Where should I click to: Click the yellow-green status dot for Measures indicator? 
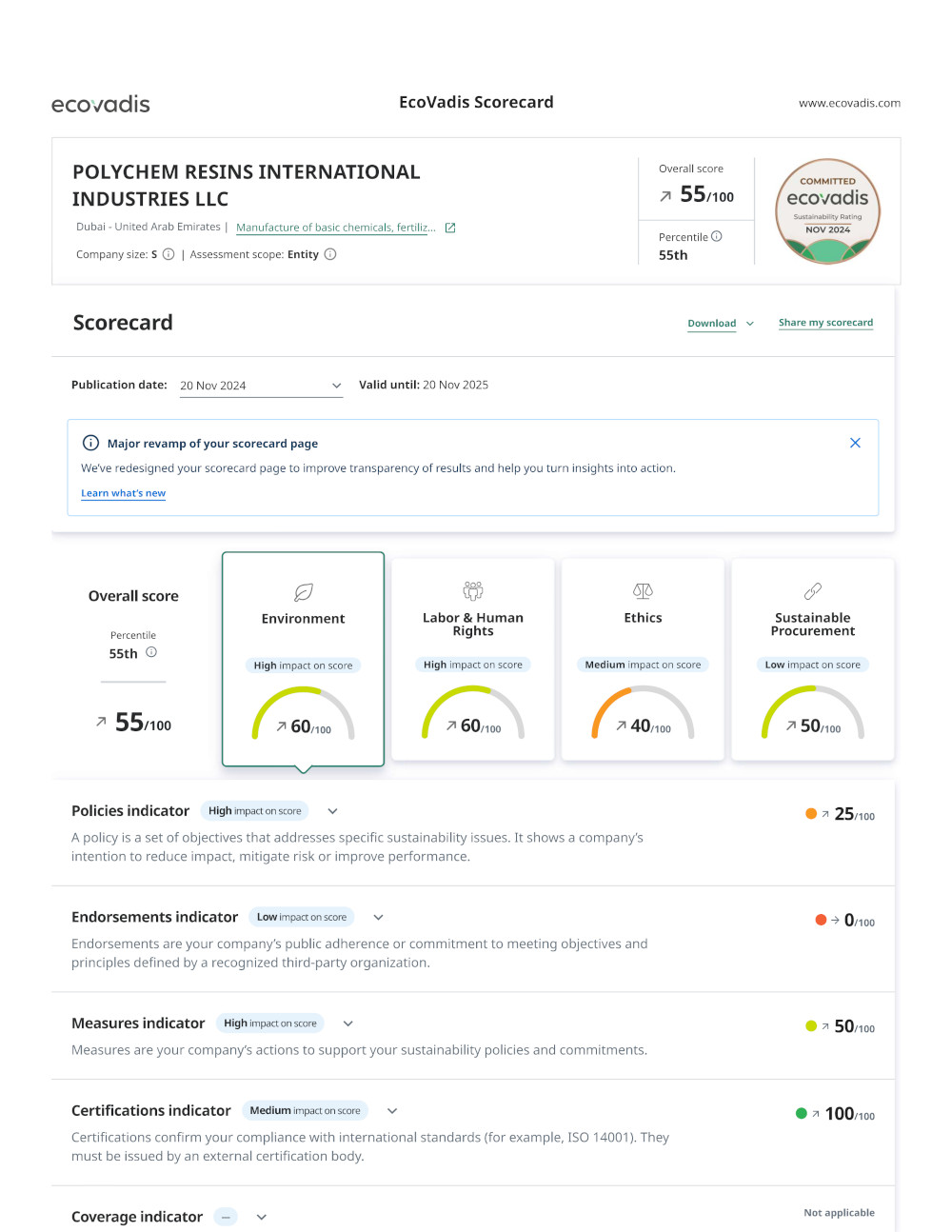pyautogui.click(x=811, y=1025)
